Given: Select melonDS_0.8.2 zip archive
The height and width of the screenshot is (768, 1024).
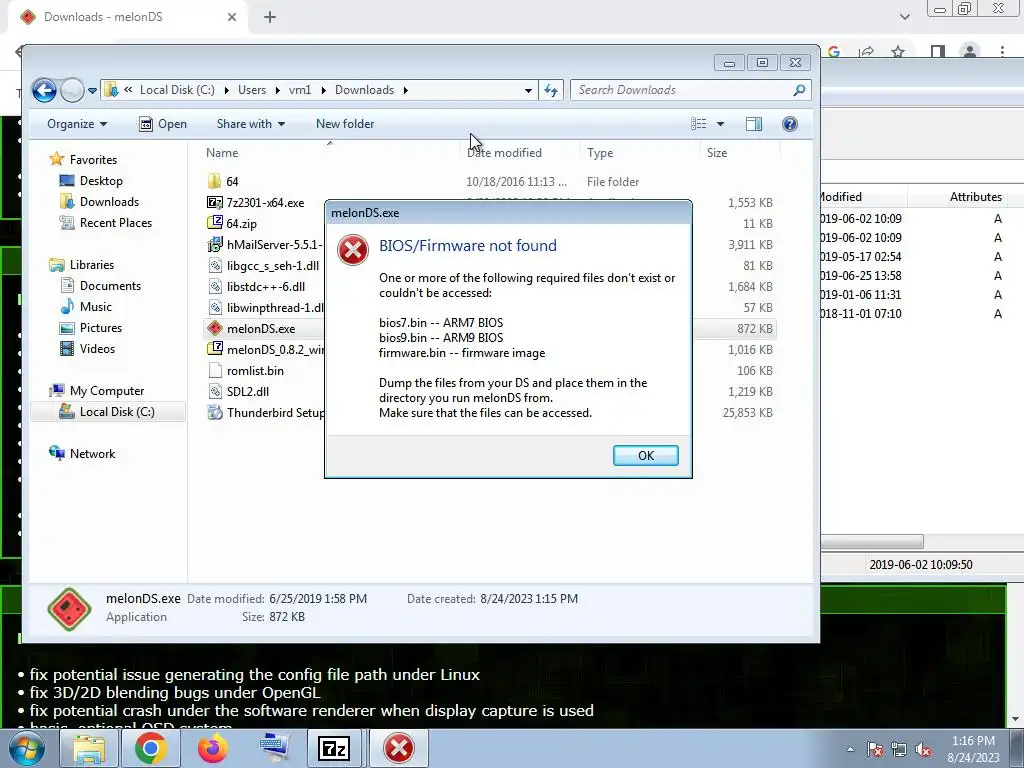Looking at the screenshot, I should click(x=275, y=349).
